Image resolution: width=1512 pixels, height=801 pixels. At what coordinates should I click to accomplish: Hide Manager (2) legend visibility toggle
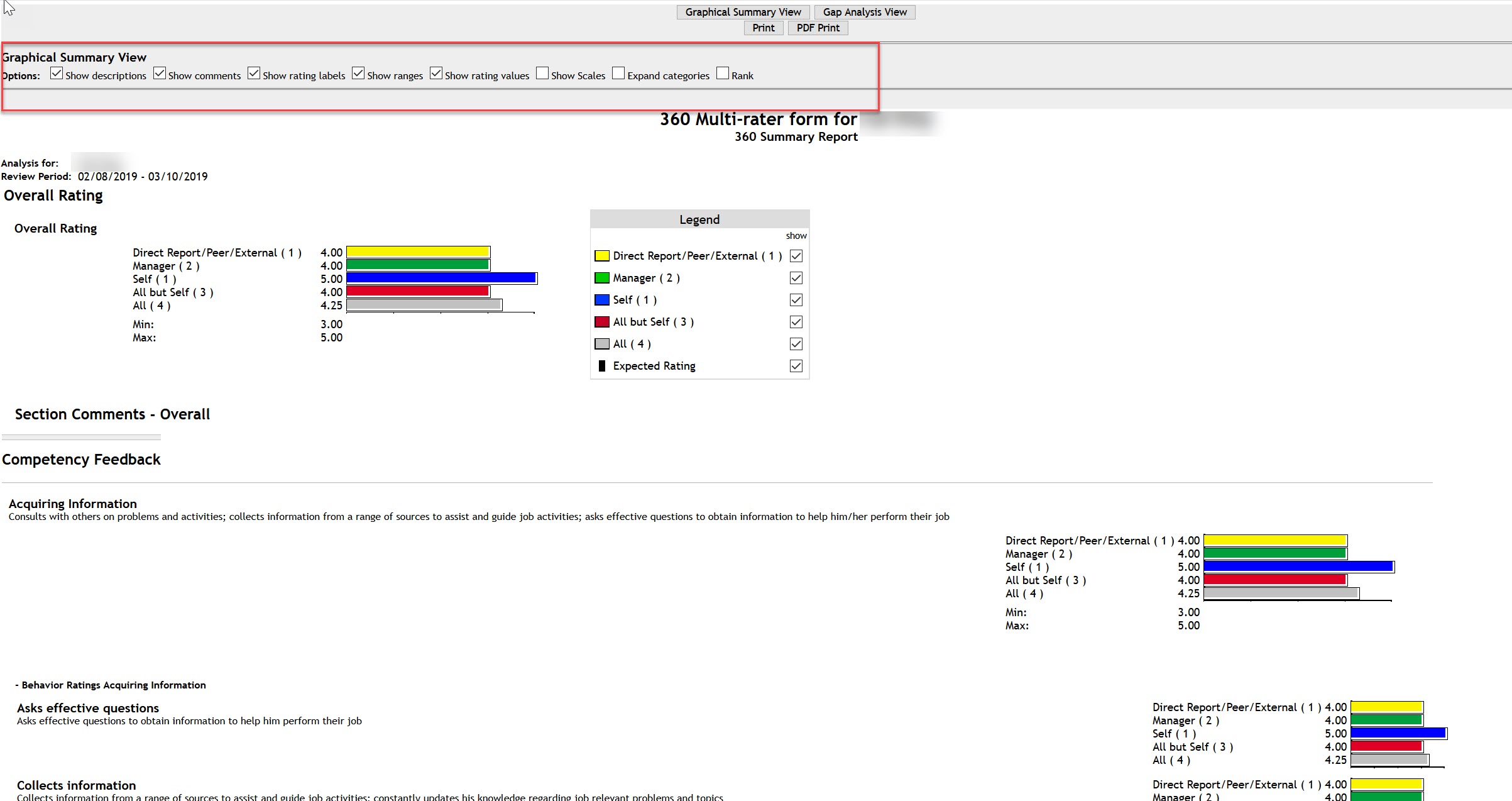tap(796, 278)
